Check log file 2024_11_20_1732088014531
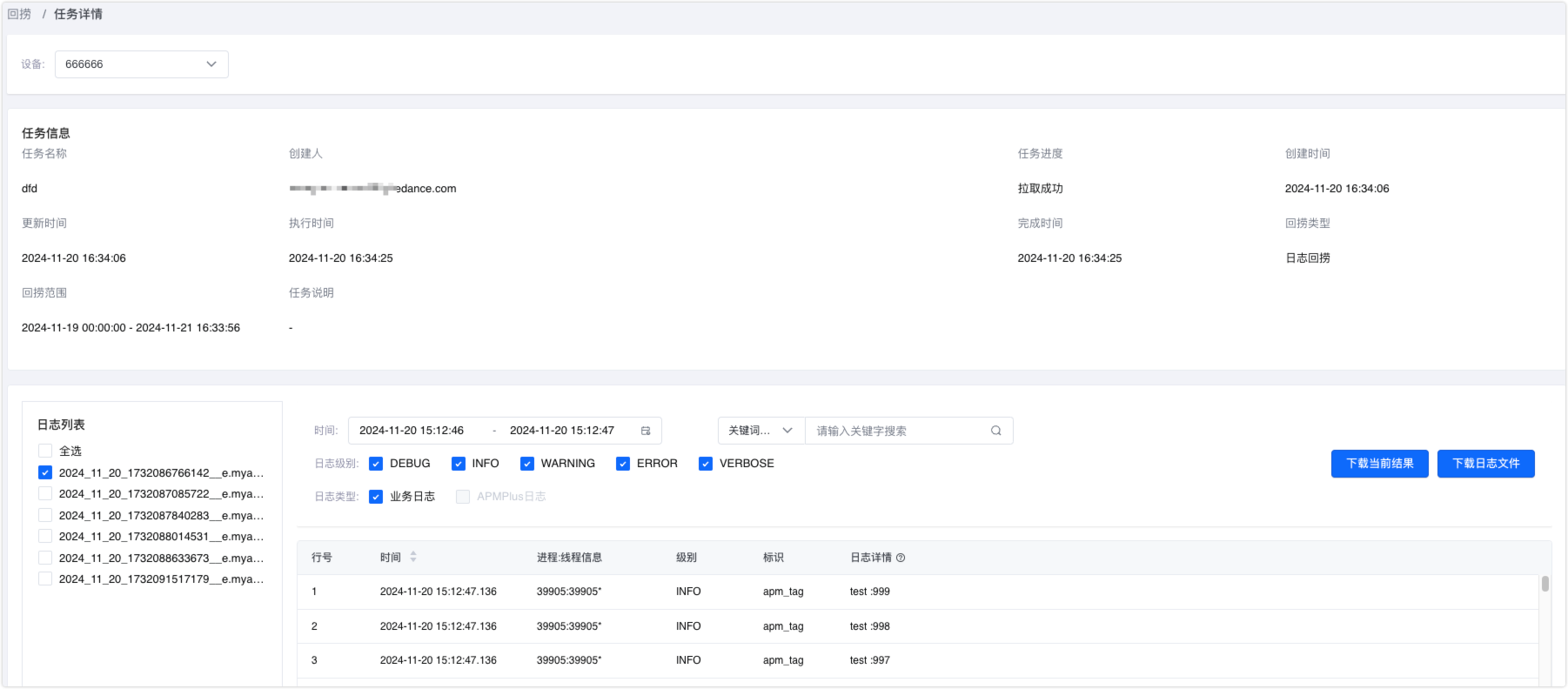 point(45,536)
